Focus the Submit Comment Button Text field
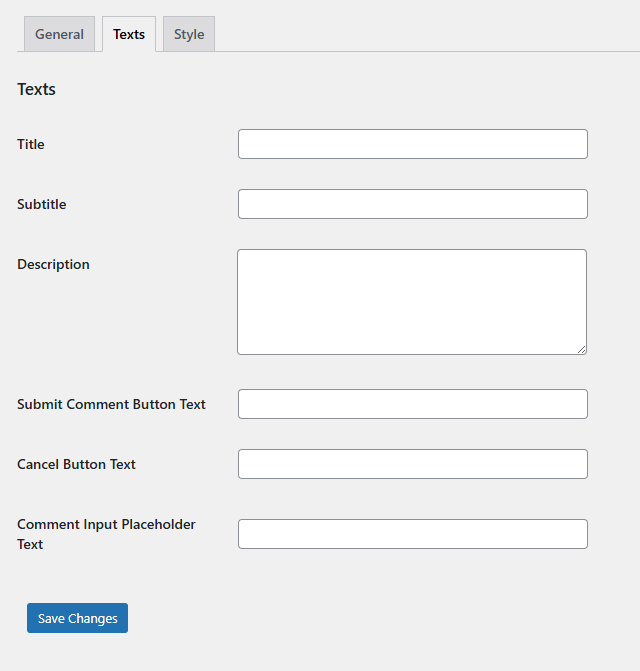The height and width of the screenshot is (671, 640). [x=412, y=404]
